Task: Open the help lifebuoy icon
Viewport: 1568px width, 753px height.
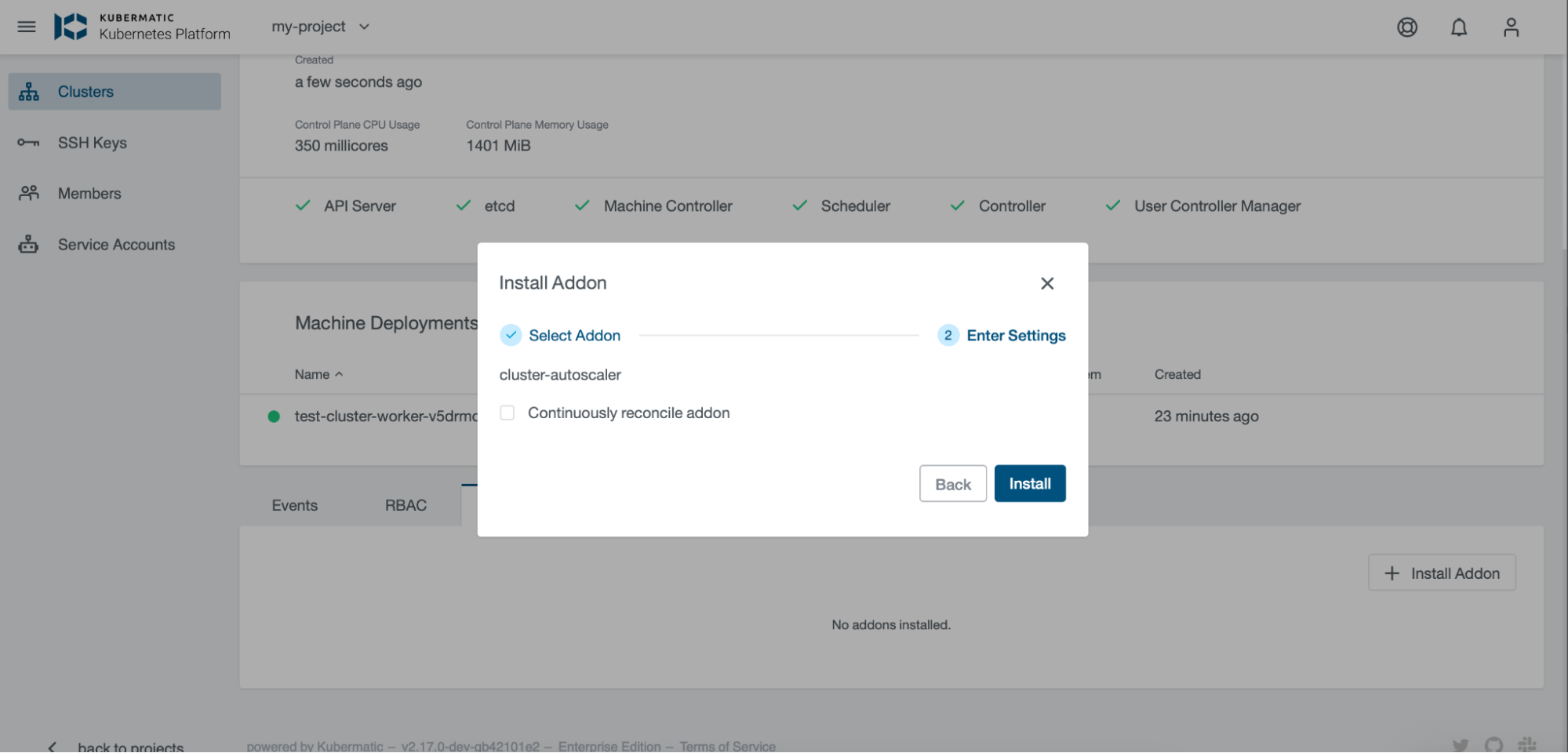Action: click(x=1406, y=27)
